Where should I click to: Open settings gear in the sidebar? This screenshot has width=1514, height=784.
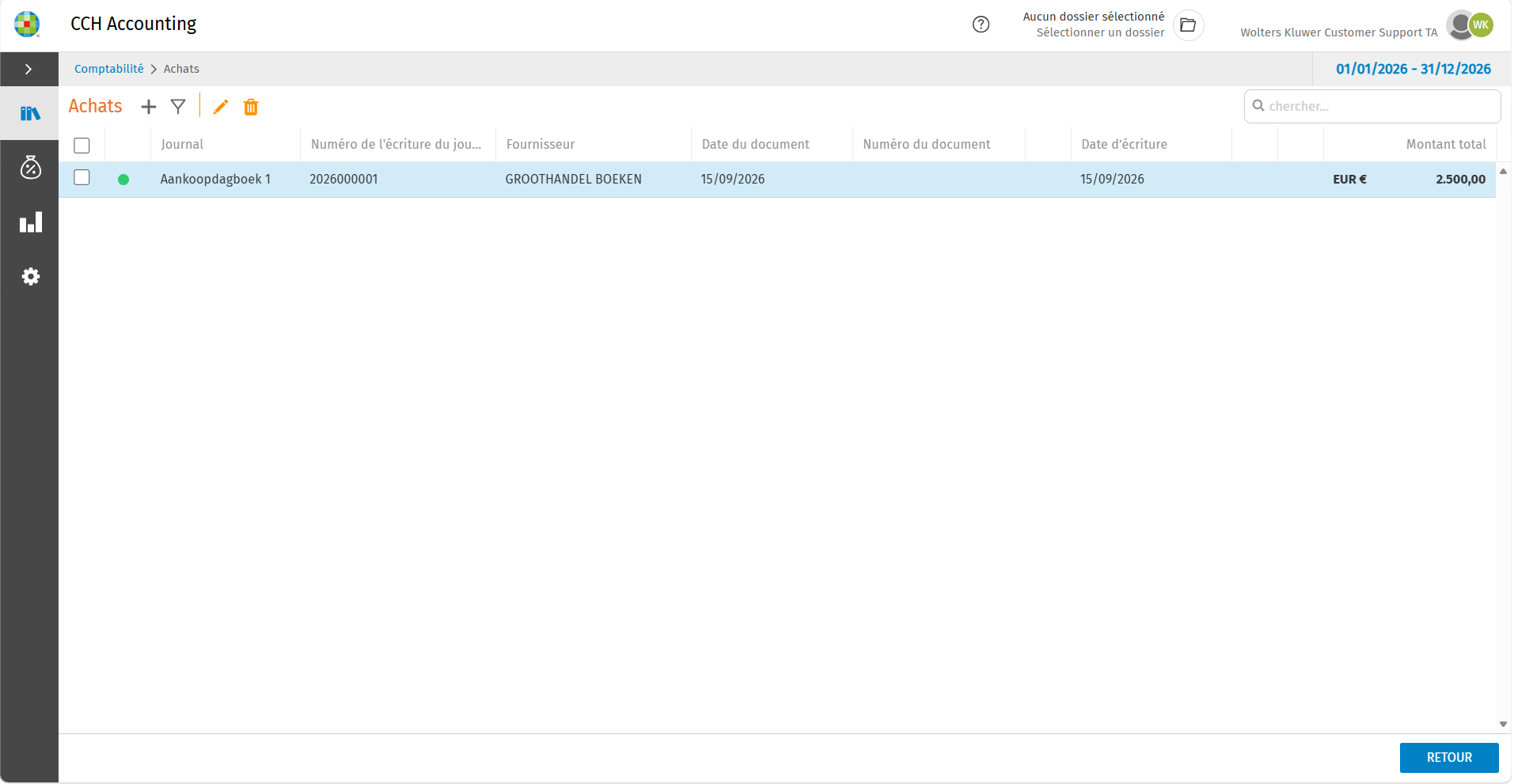[30, 277]
